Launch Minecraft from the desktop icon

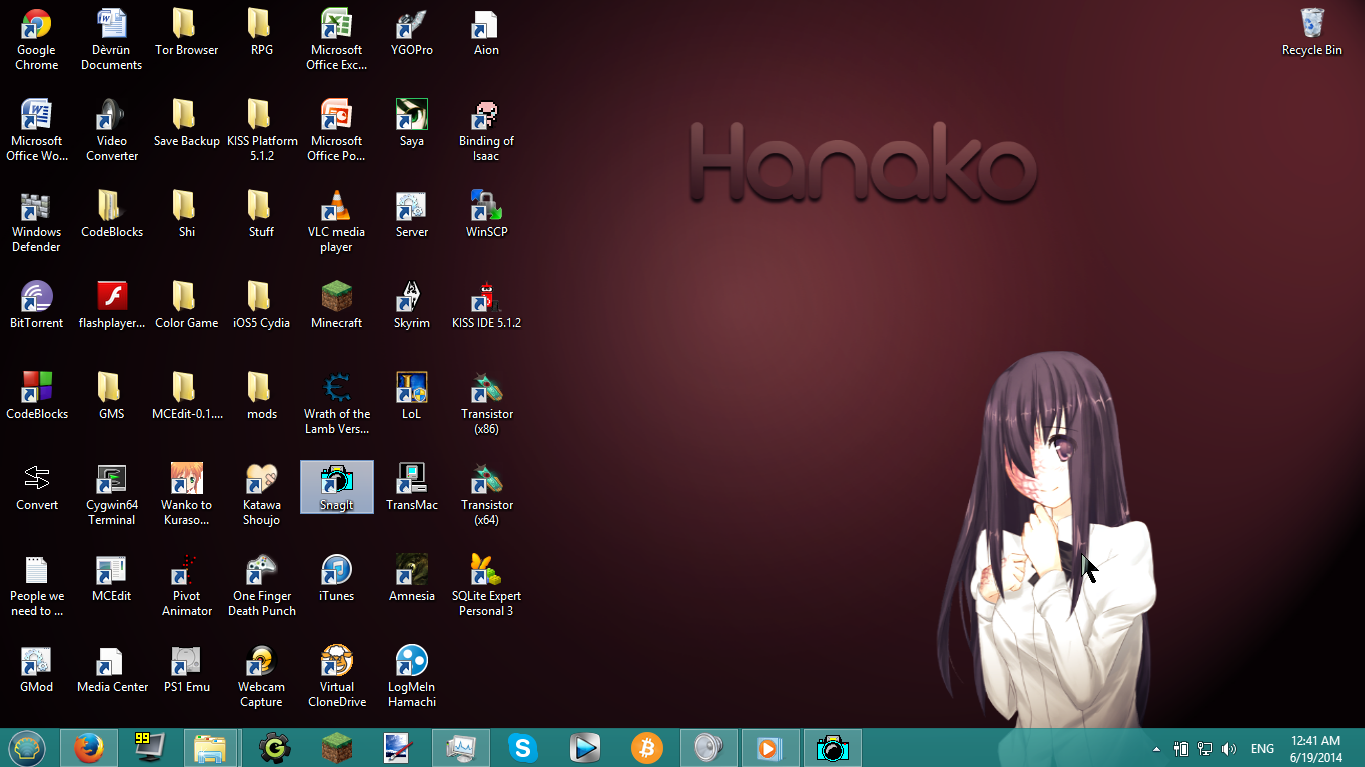point(337,306)
